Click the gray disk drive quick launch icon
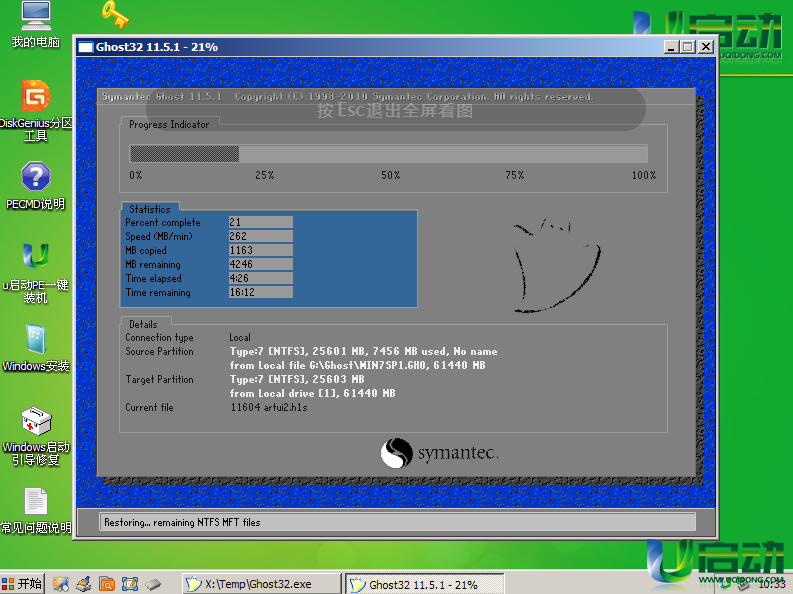The width and height of the screenshot is (793, 594). (x=153, y=584)
